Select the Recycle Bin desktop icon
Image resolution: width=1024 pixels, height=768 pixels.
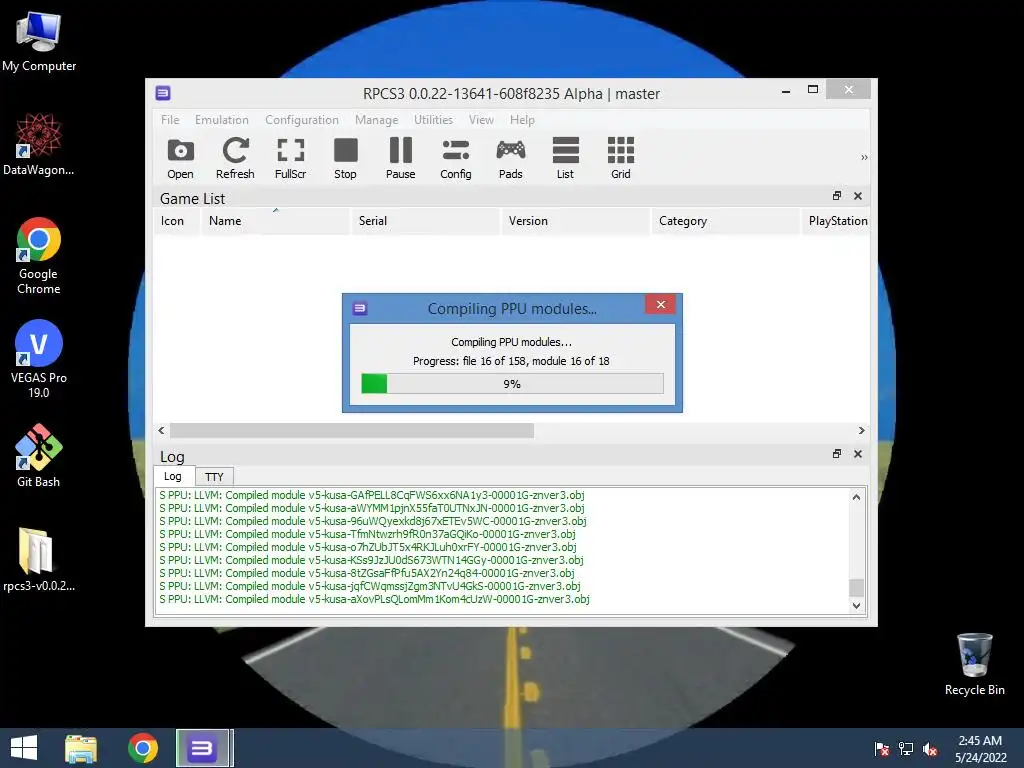coord(974,664)
